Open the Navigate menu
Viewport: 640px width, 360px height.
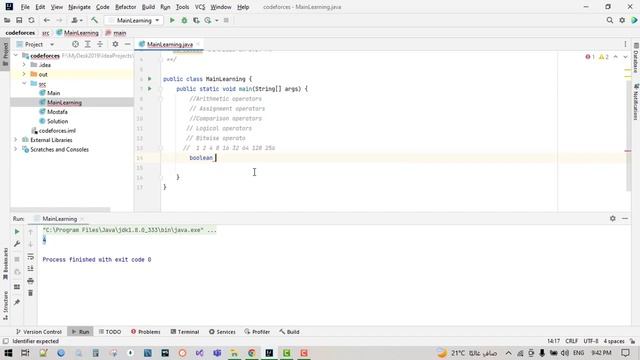click(x=79, y=7)
